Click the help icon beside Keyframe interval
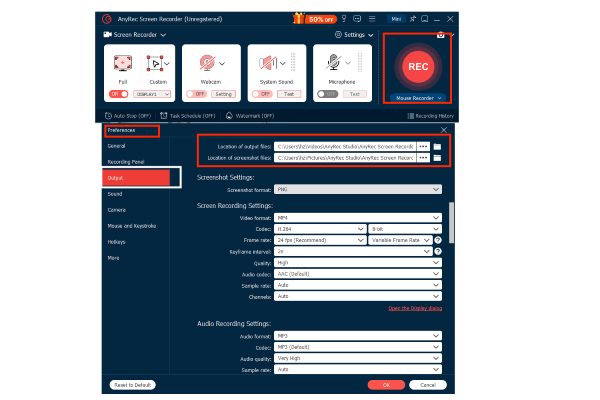Screen dimensions: 600x400 [438, 251]
